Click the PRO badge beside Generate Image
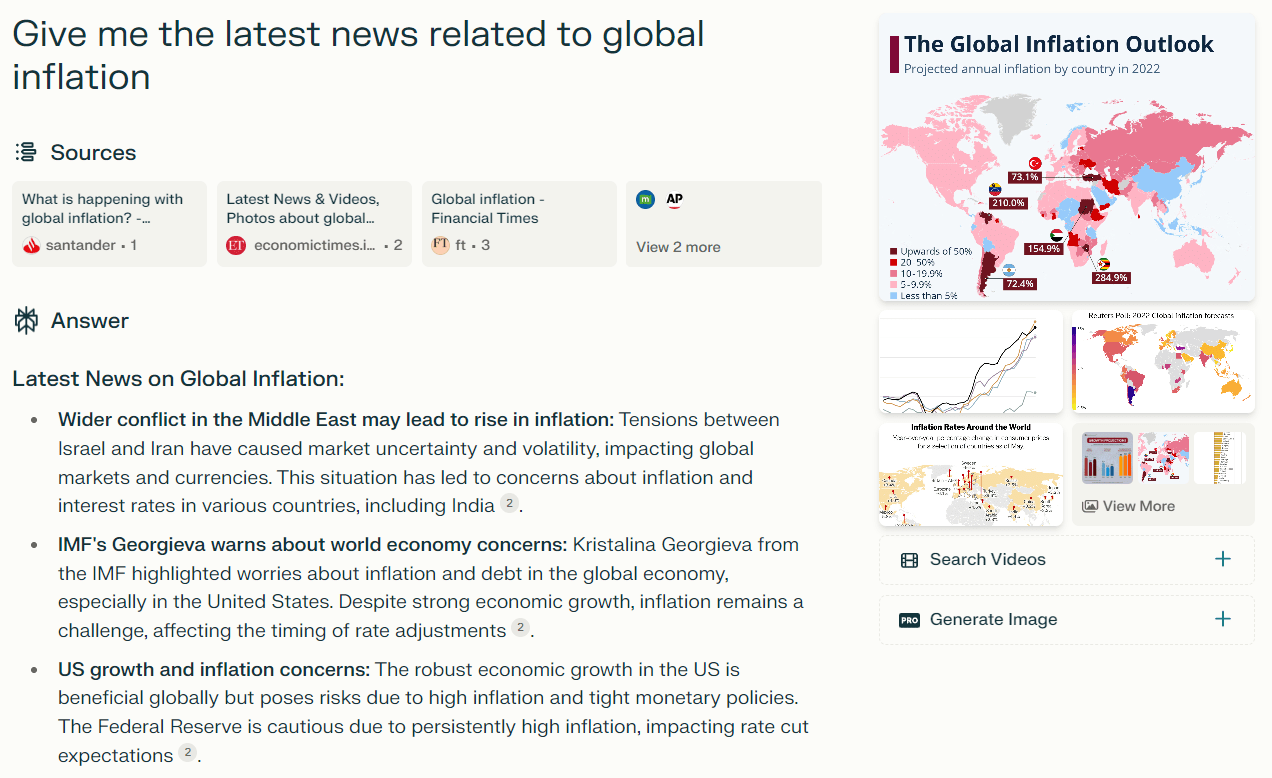 (x=909, y=620)
